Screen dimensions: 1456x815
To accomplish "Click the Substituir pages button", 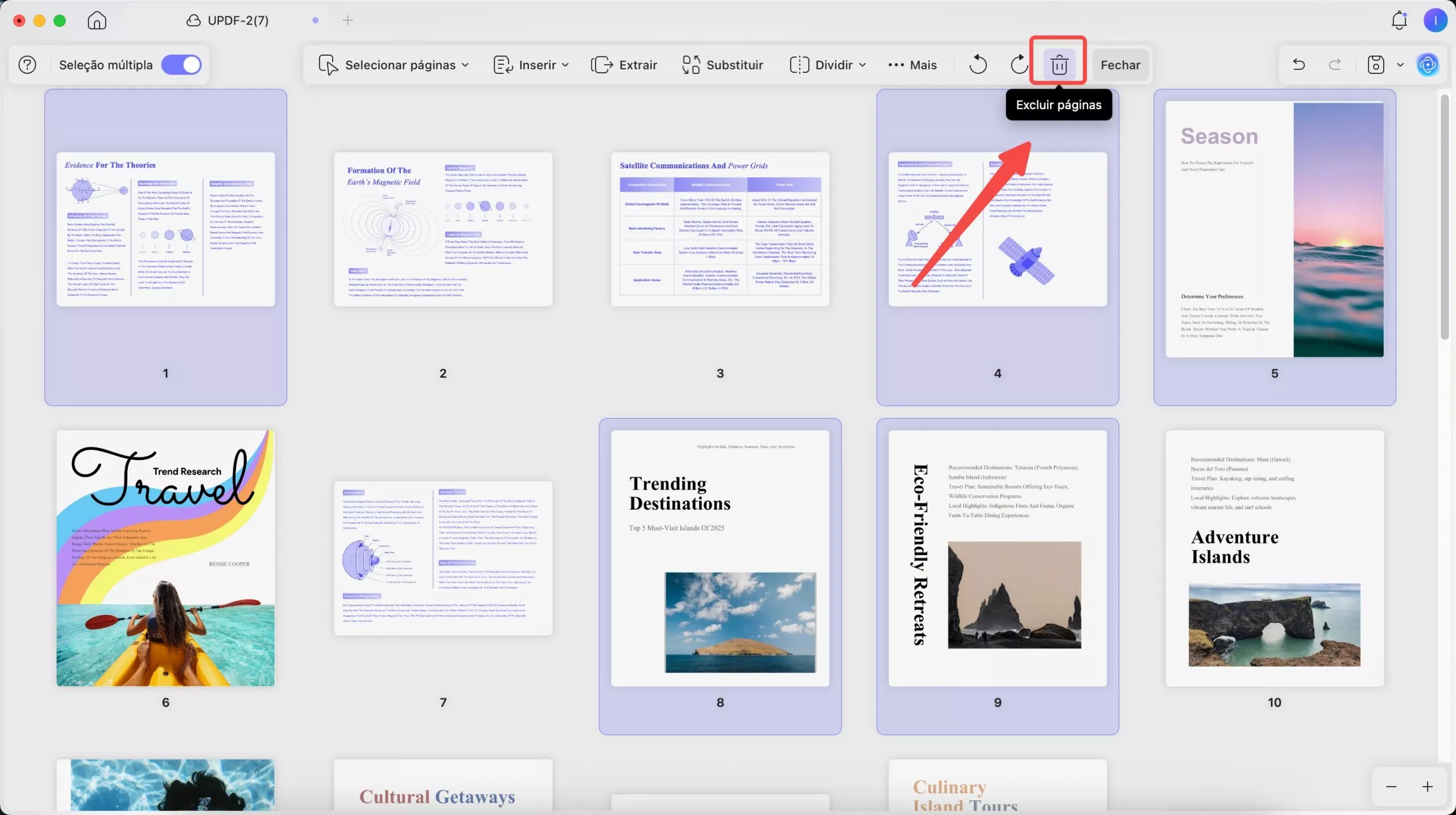I will pos(723,65).
